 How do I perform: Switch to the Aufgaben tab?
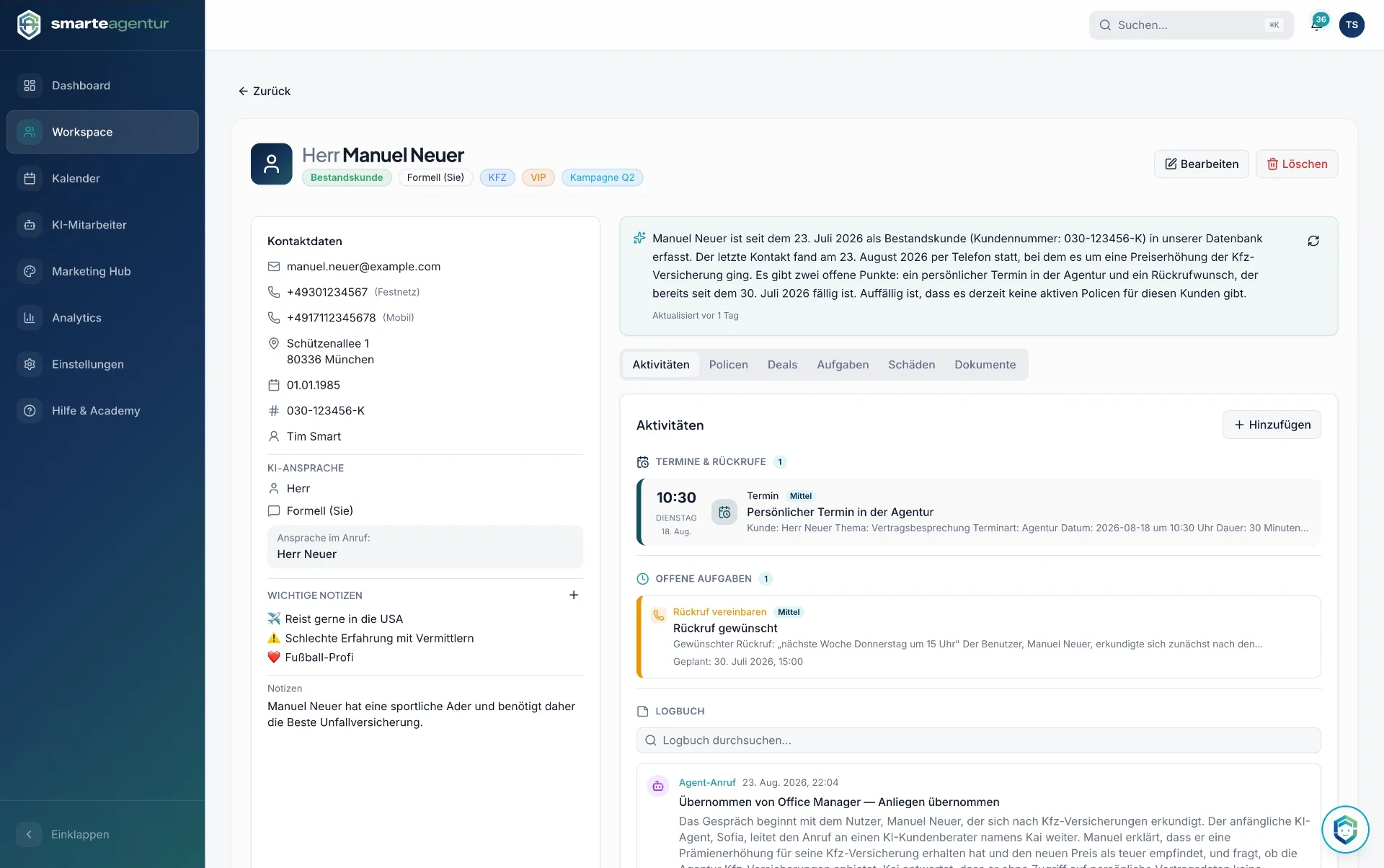click(x=843, y=365)
